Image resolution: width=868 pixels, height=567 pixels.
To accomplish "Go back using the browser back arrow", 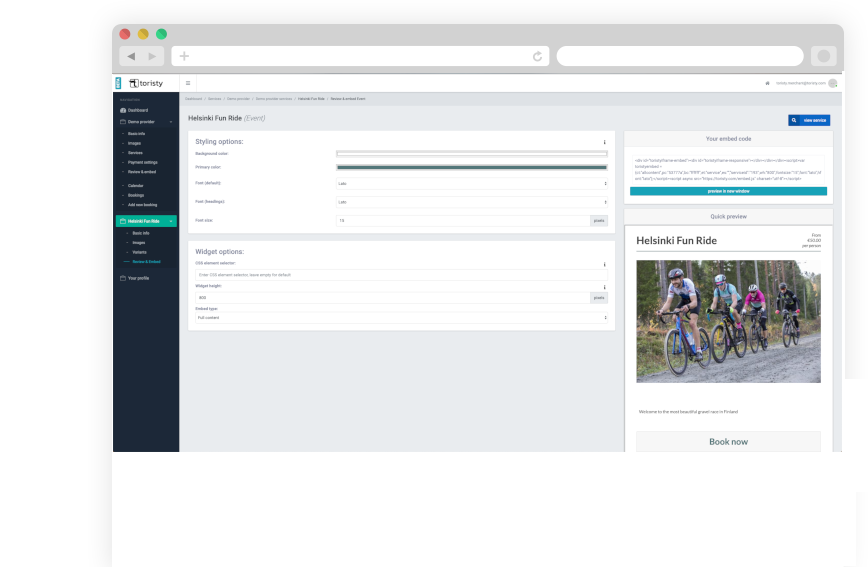I will click(x=131, y=56).
